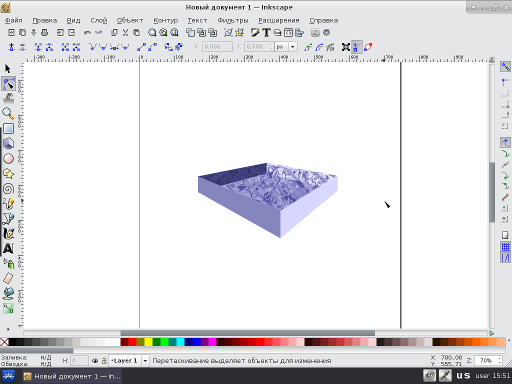Open the Text and Font dialog icon
The height and width of the screenshot is (384, 512).
[x=266, y=33]
